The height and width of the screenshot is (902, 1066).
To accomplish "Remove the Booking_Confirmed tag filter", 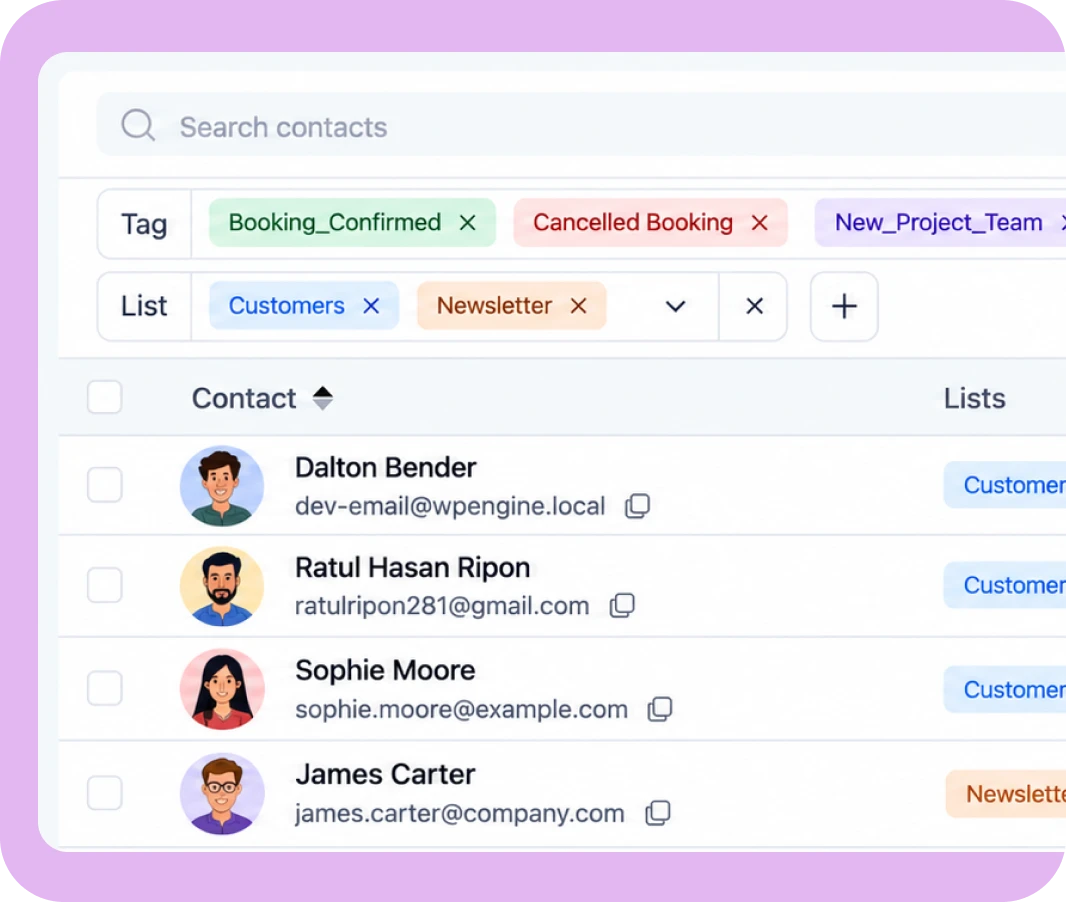I will pyautogui.click(x=467, y=223).
